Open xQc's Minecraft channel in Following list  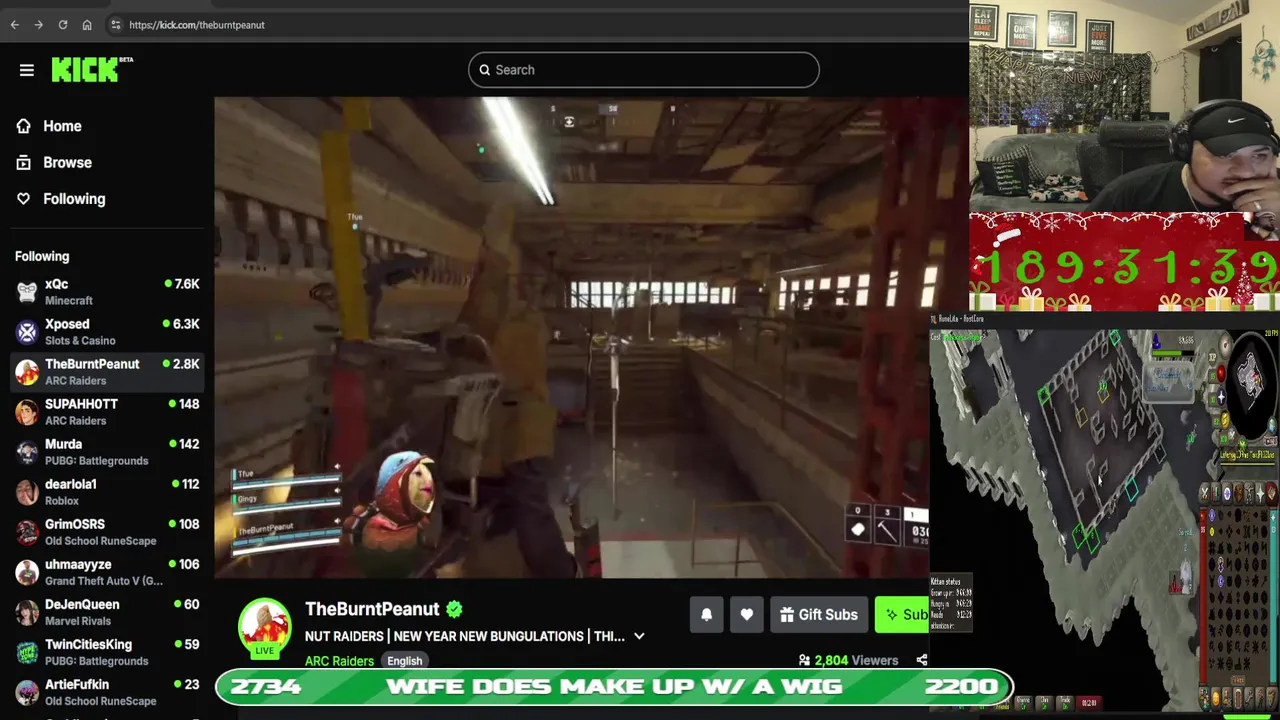pos(107,292)
